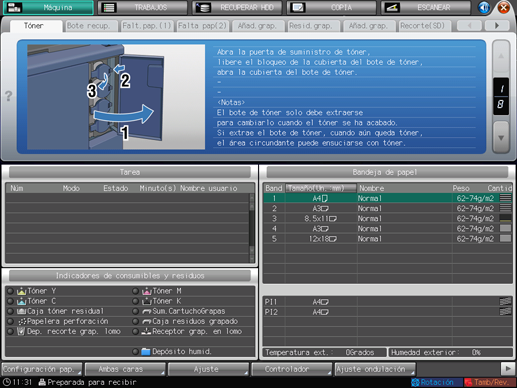Screen dimensions: 517x388
Task: Click Receptor grap. en lomo icon
Action: click(x=147, y=331)
